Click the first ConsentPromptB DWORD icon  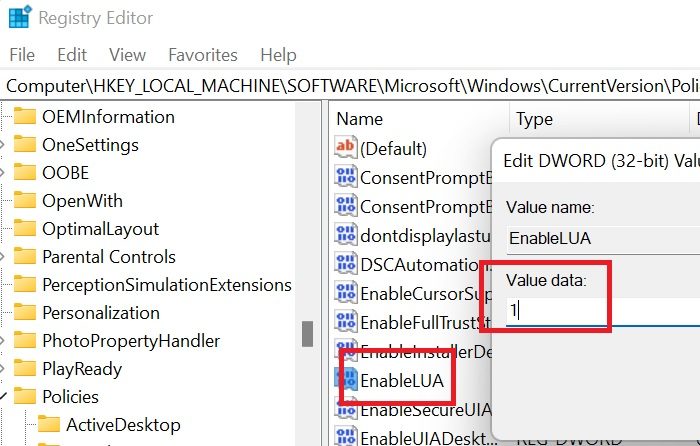click(346, 177)
